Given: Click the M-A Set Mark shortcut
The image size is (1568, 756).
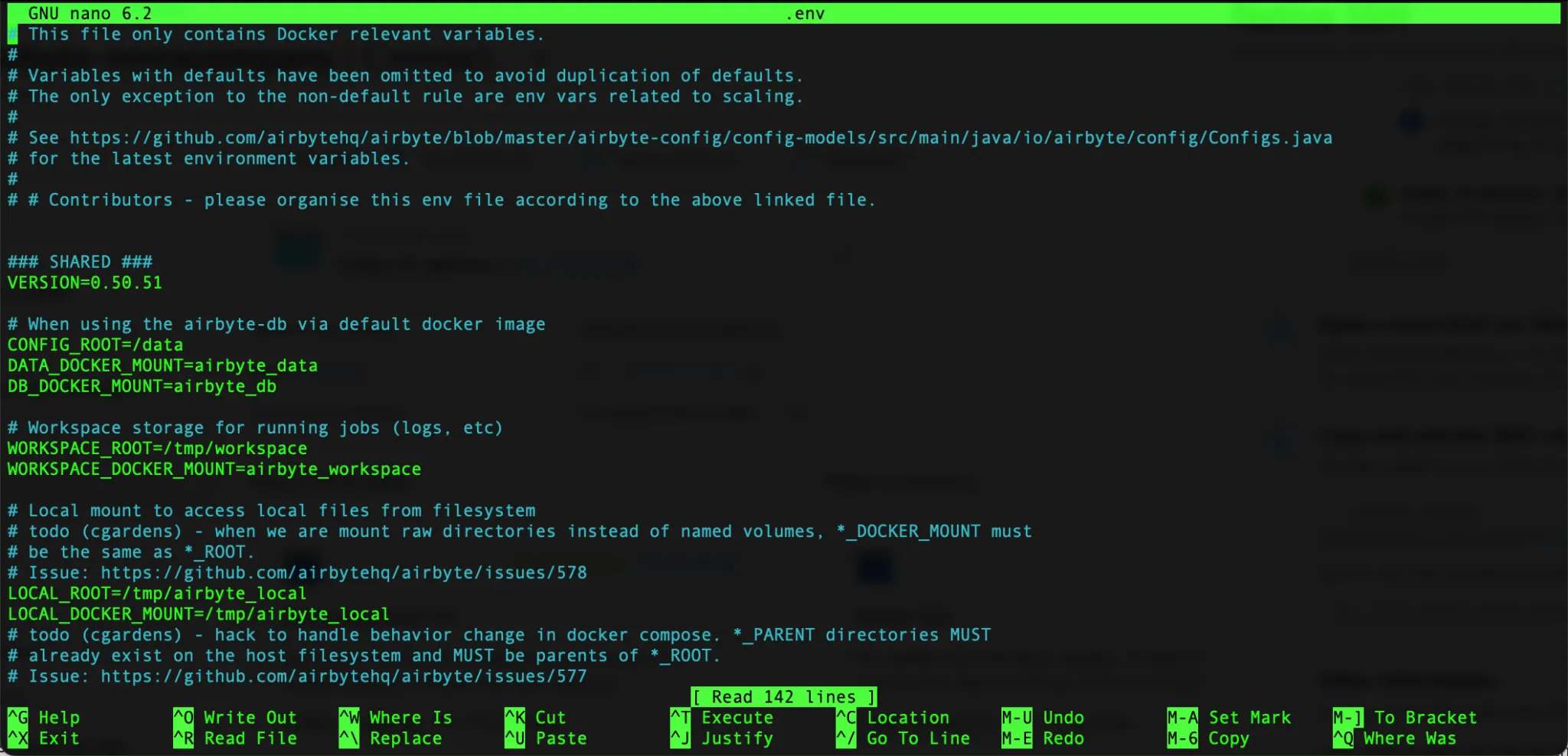Looking at the screenshot, I should click(1230, 718).
